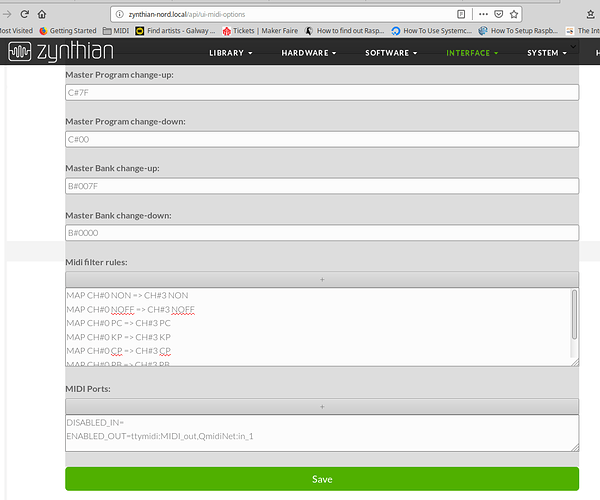Expand the HARDWARE menu
The width and height of the screenshot is (600, 500).
coord(309,53)
